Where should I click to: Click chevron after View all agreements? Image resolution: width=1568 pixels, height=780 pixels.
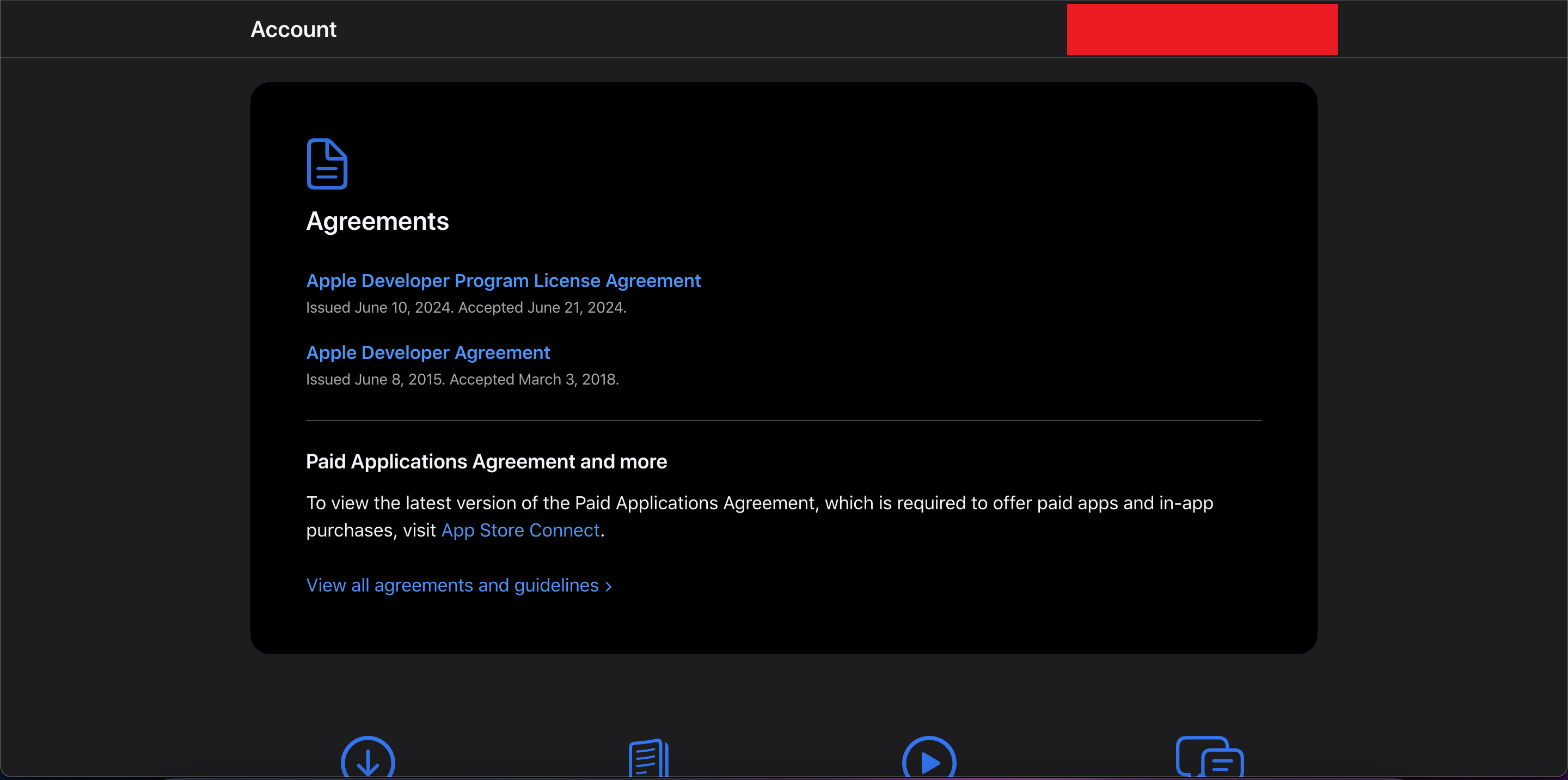[x=608, y=587]
